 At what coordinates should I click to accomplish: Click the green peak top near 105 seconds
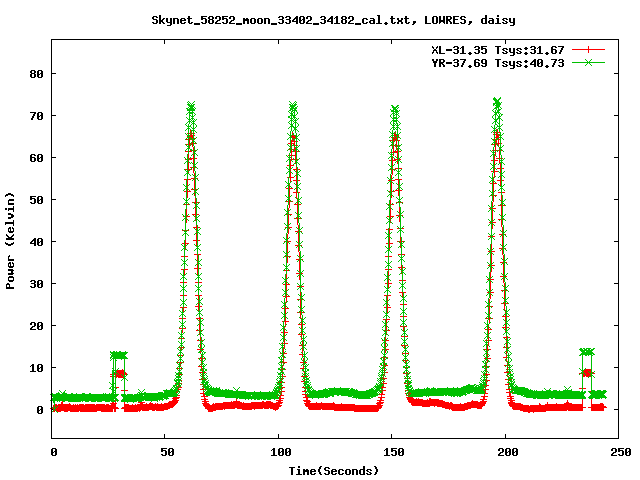[x=293, y=108]
